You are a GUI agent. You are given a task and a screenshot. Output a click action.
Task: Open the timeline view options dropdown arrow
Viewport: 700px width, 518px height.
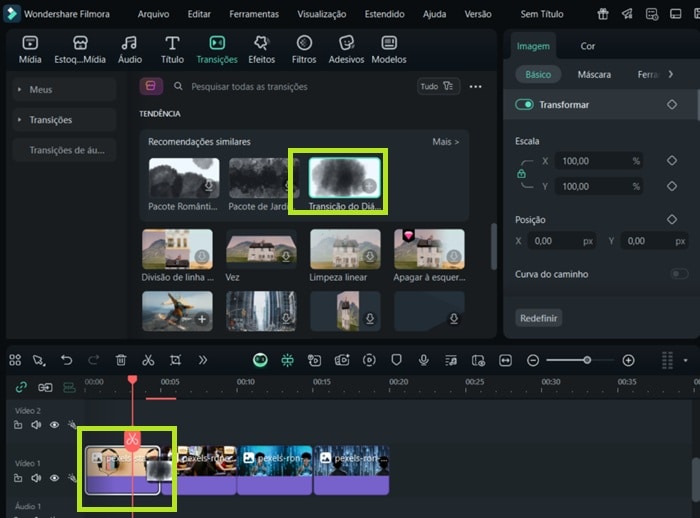[x=685, y=360]
